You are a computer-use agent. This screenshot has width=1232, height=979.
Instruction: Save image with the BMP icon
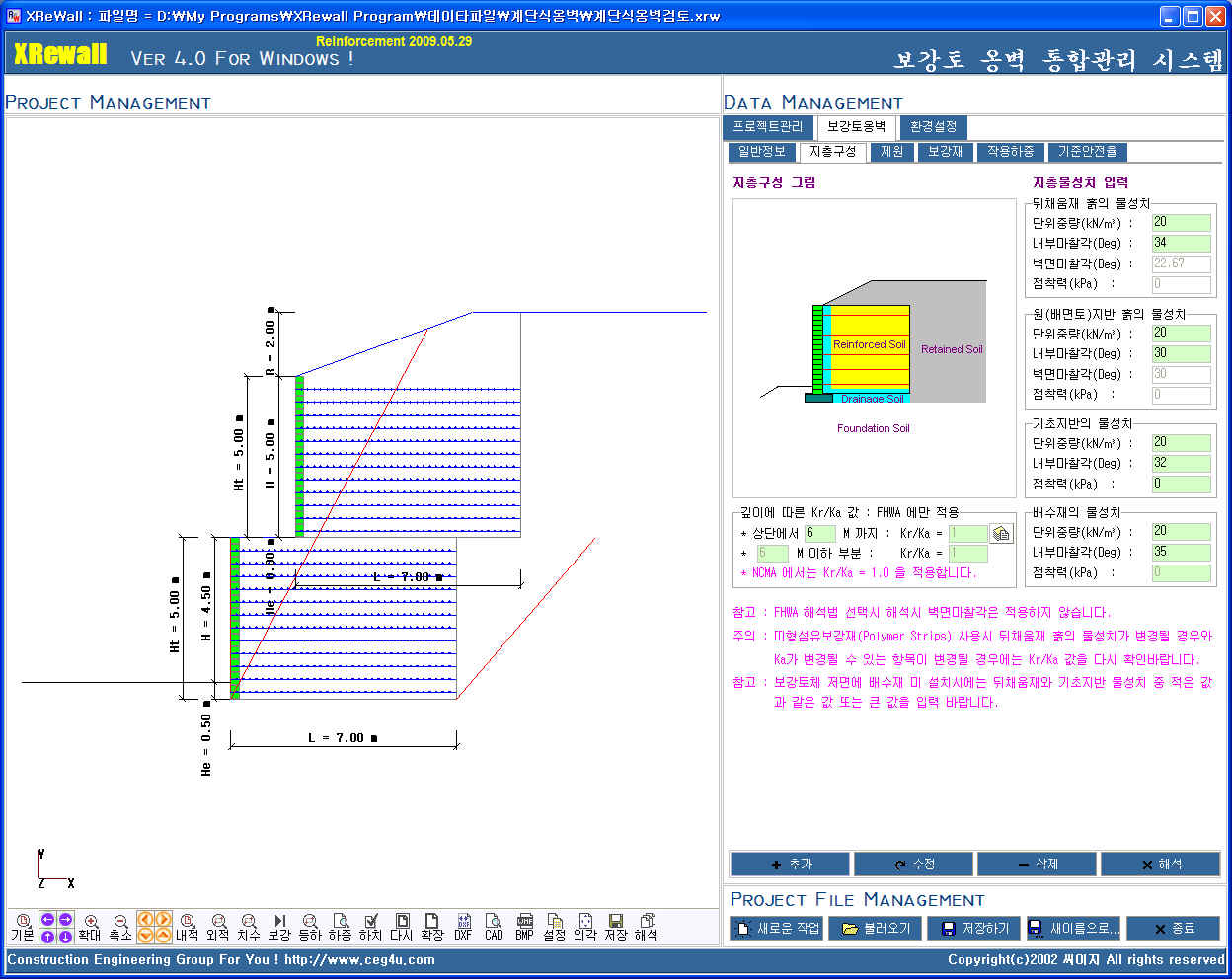pyautogui.click(x=524, y=927)
